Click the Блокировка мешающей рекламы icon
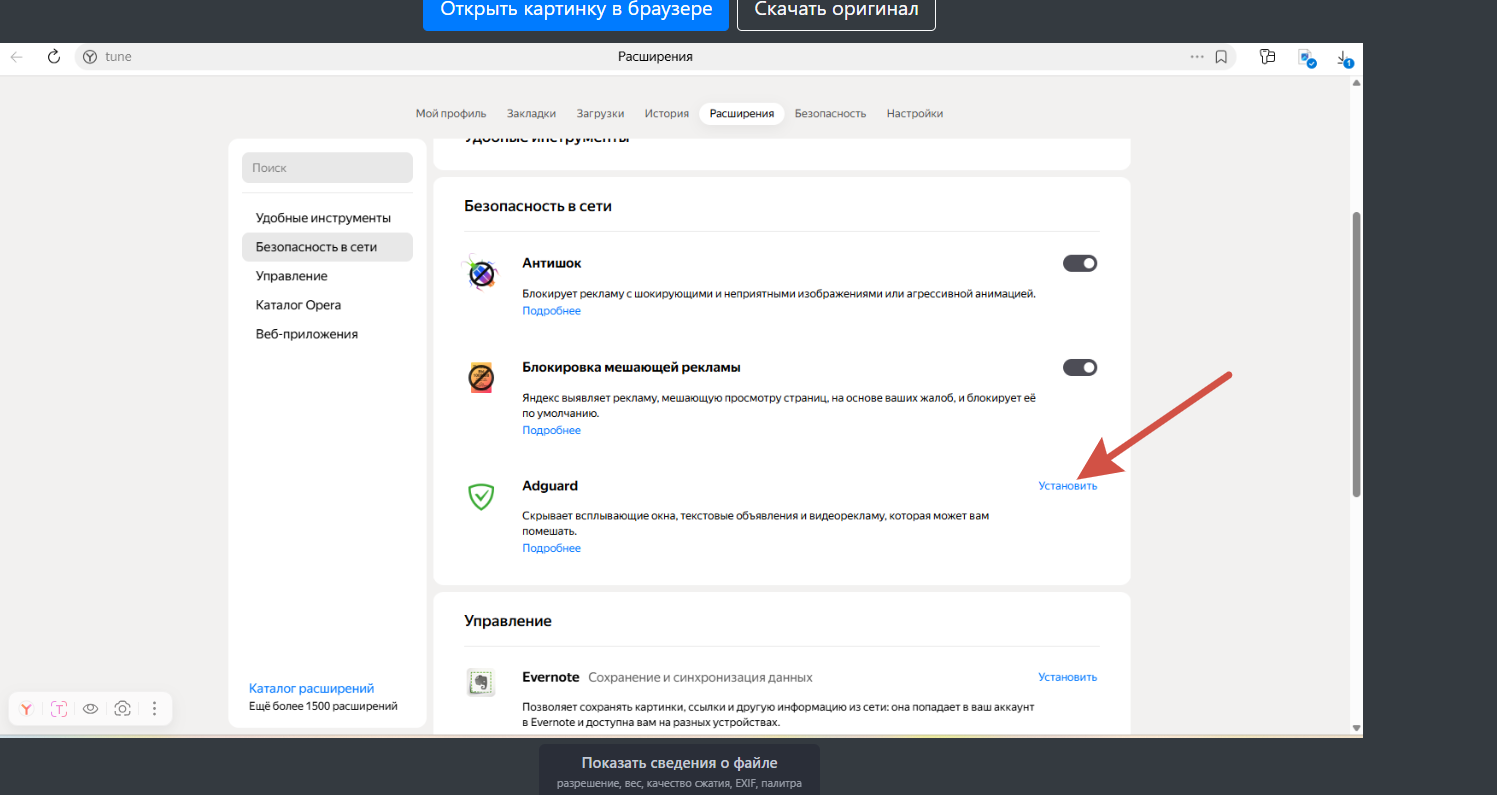 [482, 377]
